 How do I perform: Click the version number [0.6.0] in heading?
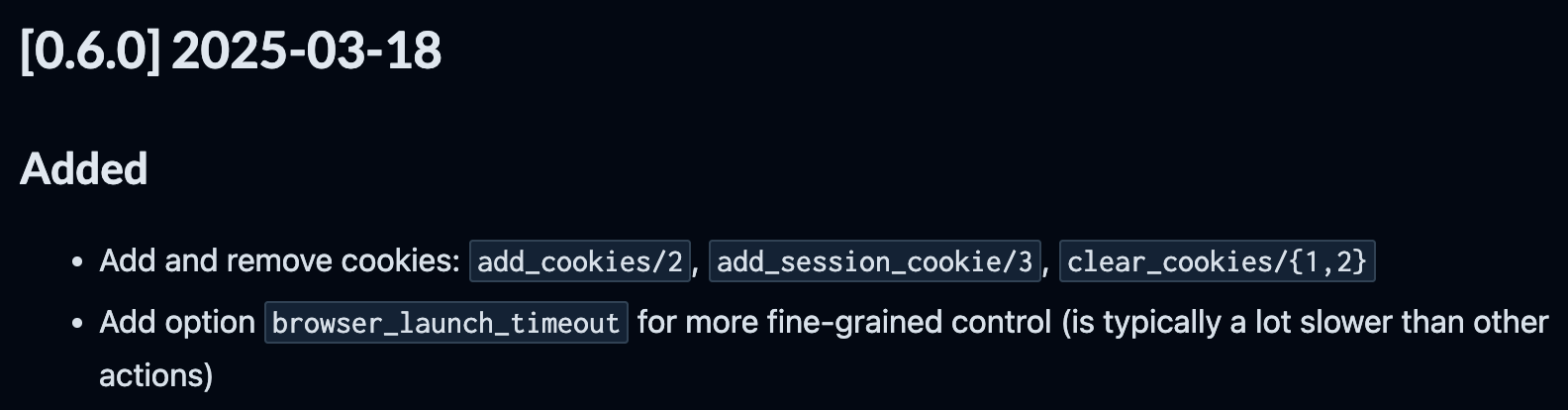tap(90, 51)
